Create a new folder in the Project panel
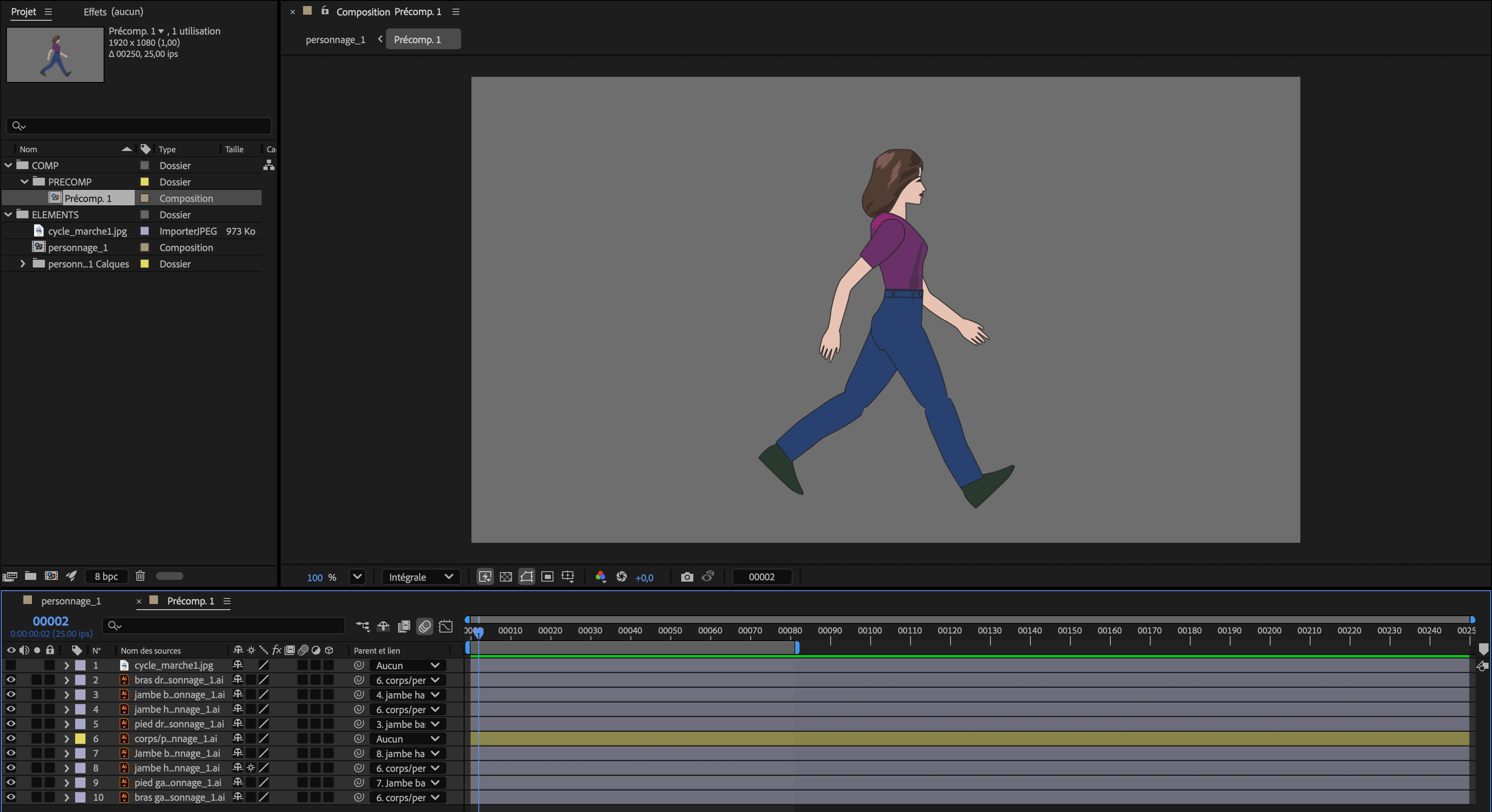 point(30,576)
